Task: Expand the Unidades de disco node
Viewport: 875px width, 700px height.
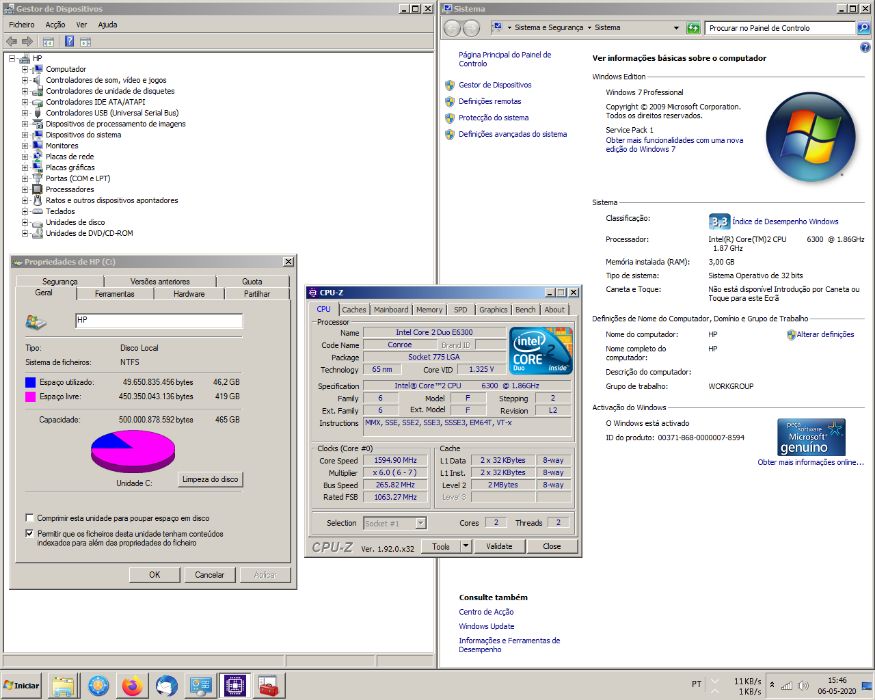Action: tap(25, 222)
